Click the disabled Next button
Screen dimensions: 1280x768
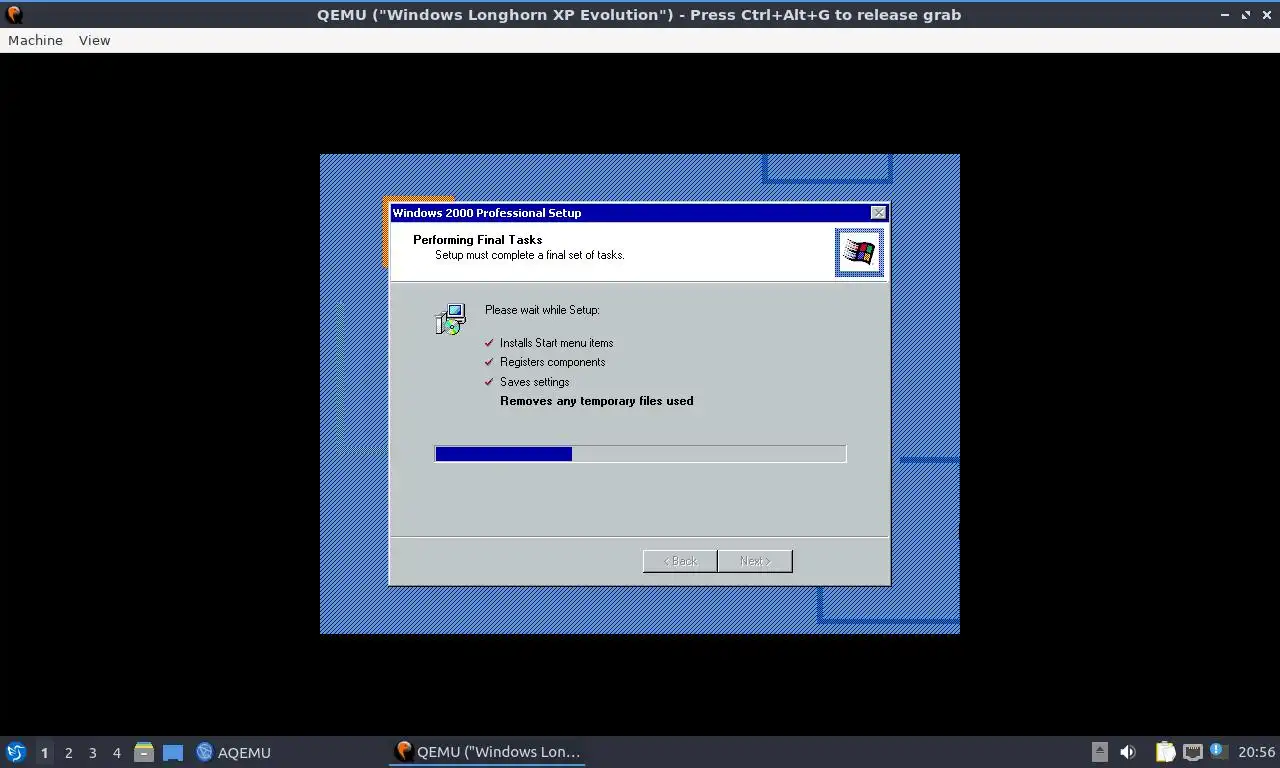pos(755,561)
